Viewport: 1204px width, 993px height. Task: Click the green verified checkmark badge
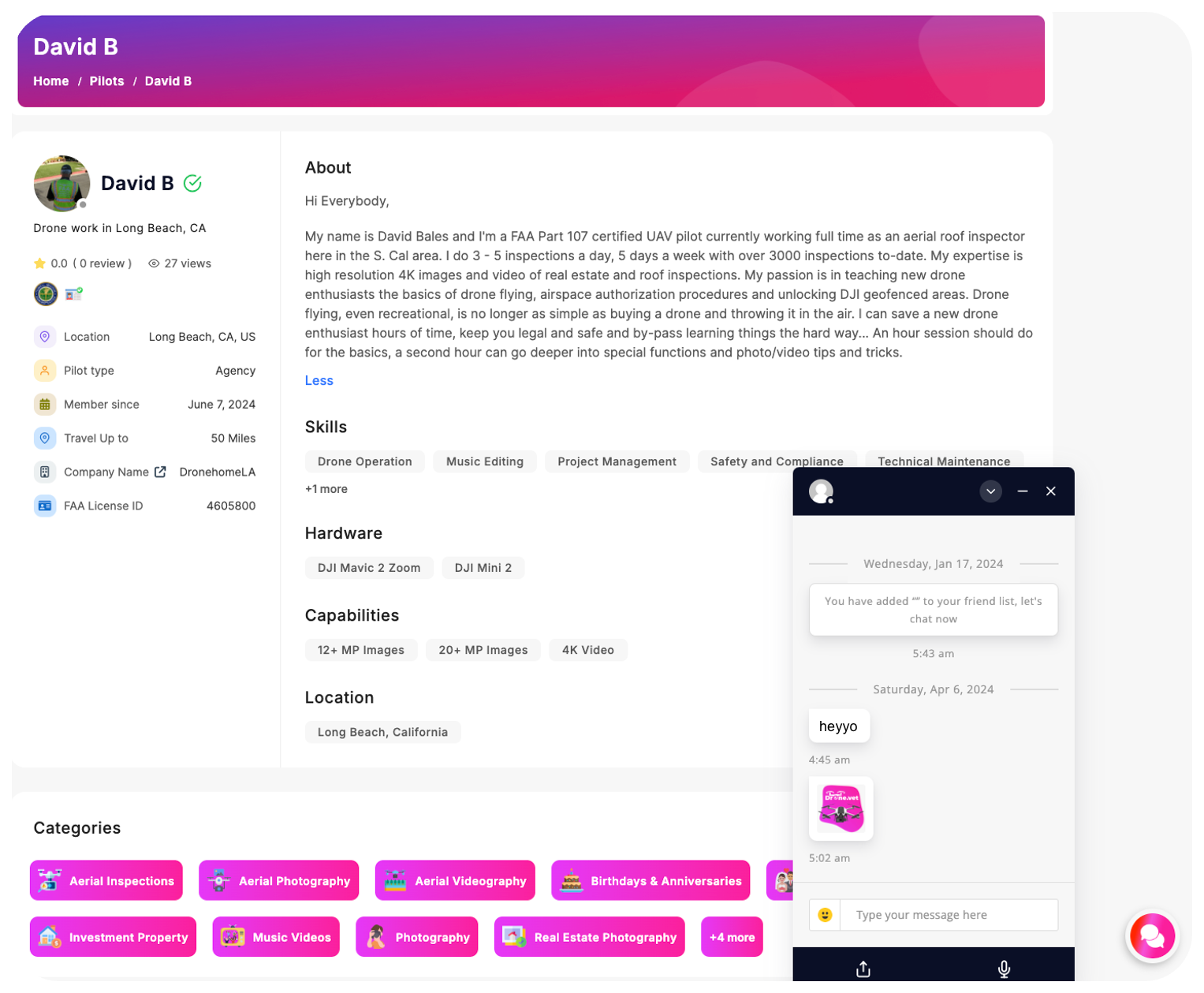point(192,183)
